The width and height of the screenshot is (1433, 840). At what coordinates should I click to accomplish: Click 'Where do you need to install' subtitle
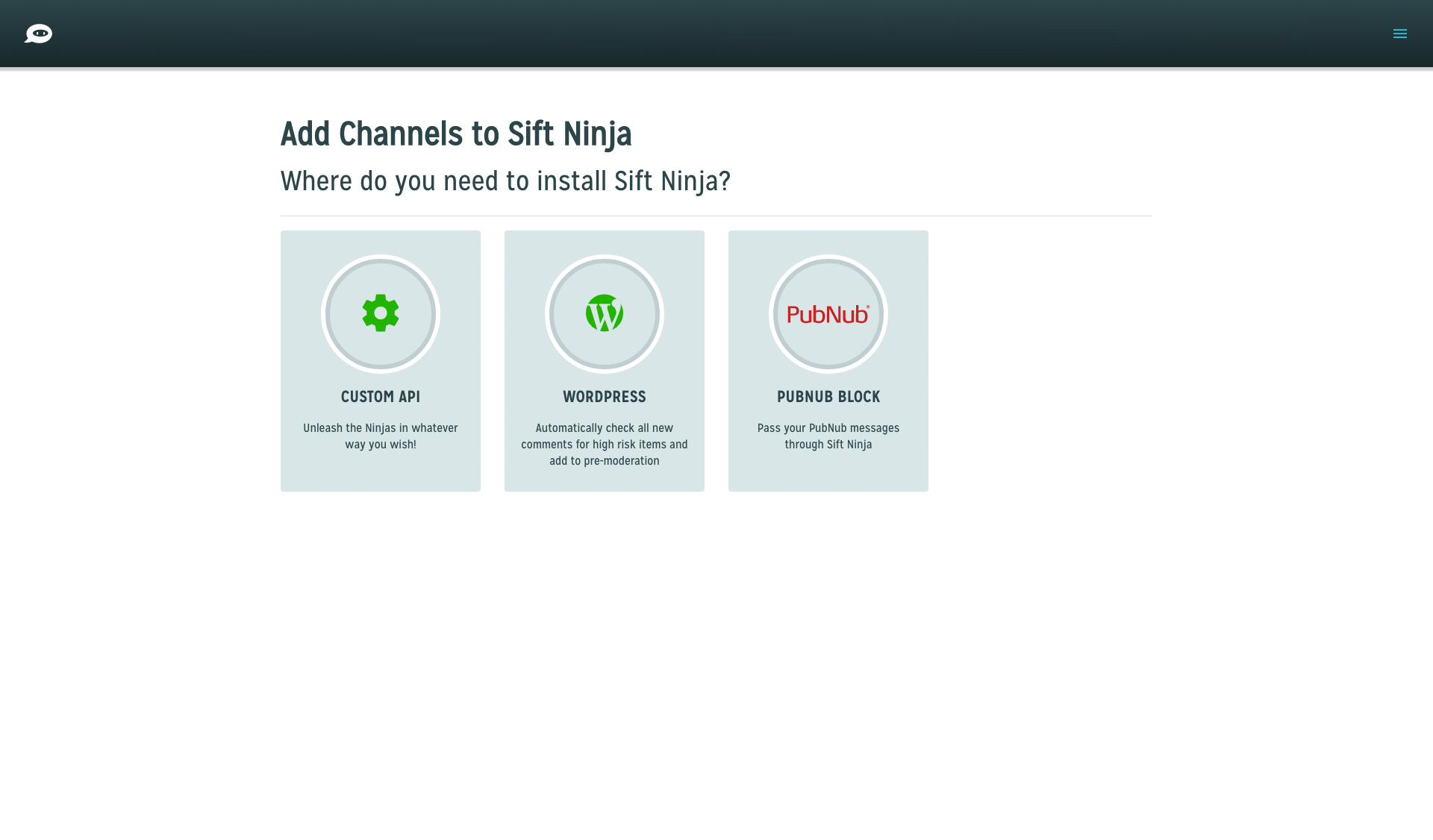505,181
